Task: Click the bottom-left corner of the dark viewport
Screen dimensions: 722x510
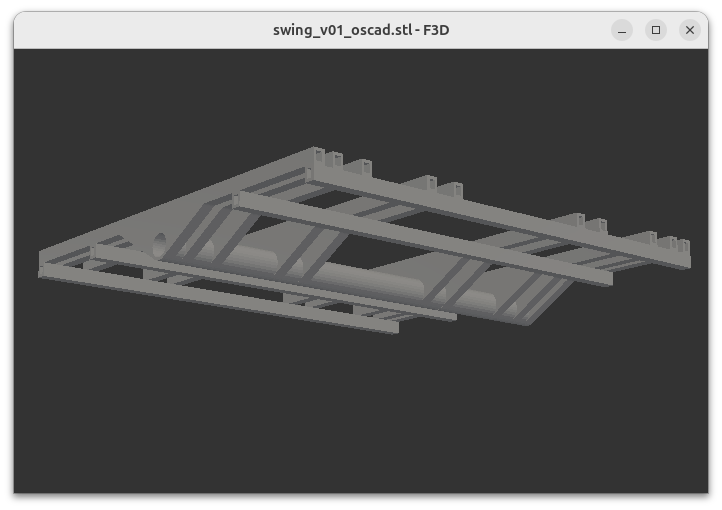Action: click(x=17, y=489)
